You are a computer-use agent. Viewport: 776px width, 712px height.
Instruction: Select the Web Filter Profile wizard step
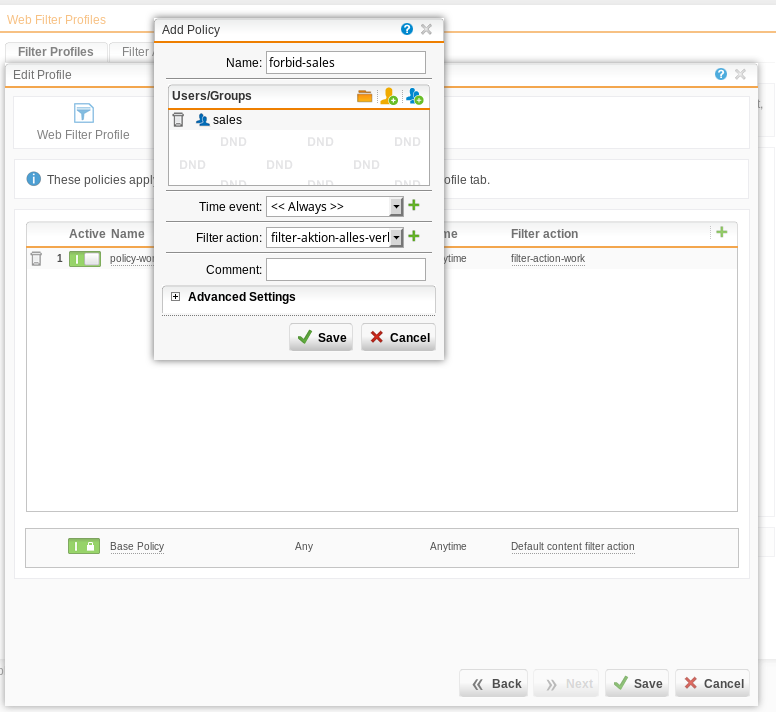[83, 122]
